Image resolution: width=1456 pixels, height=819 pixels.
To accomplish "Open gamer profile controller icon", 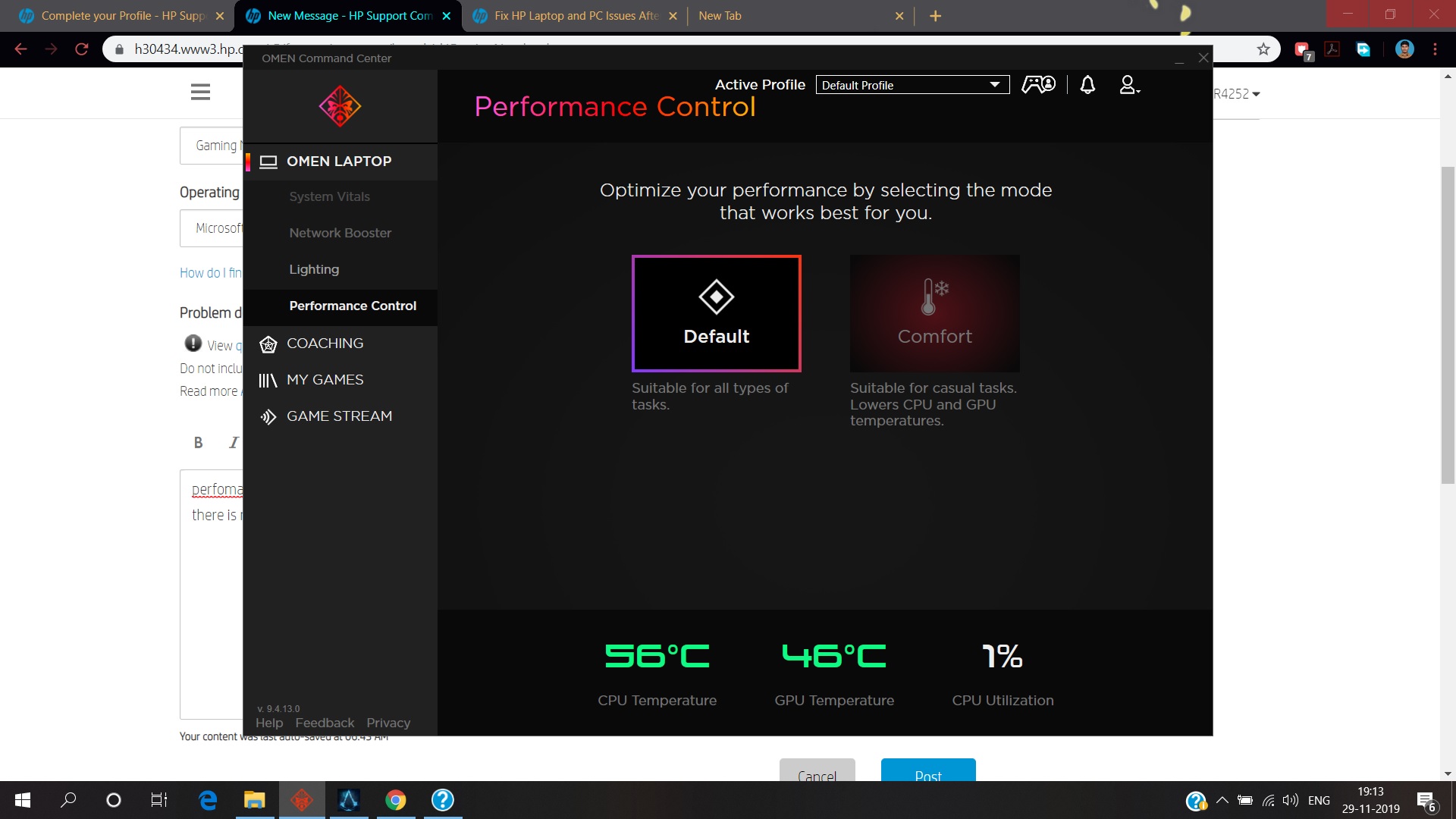I will [1038, 85].
